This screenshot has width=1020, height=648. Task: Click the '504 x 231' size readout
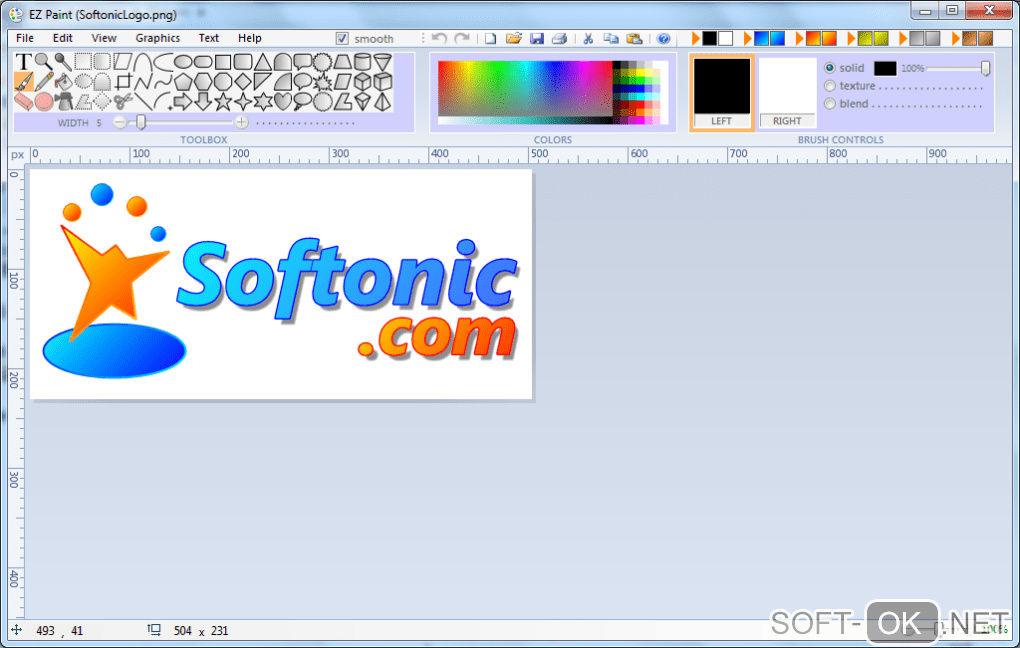tap(201, 630)
